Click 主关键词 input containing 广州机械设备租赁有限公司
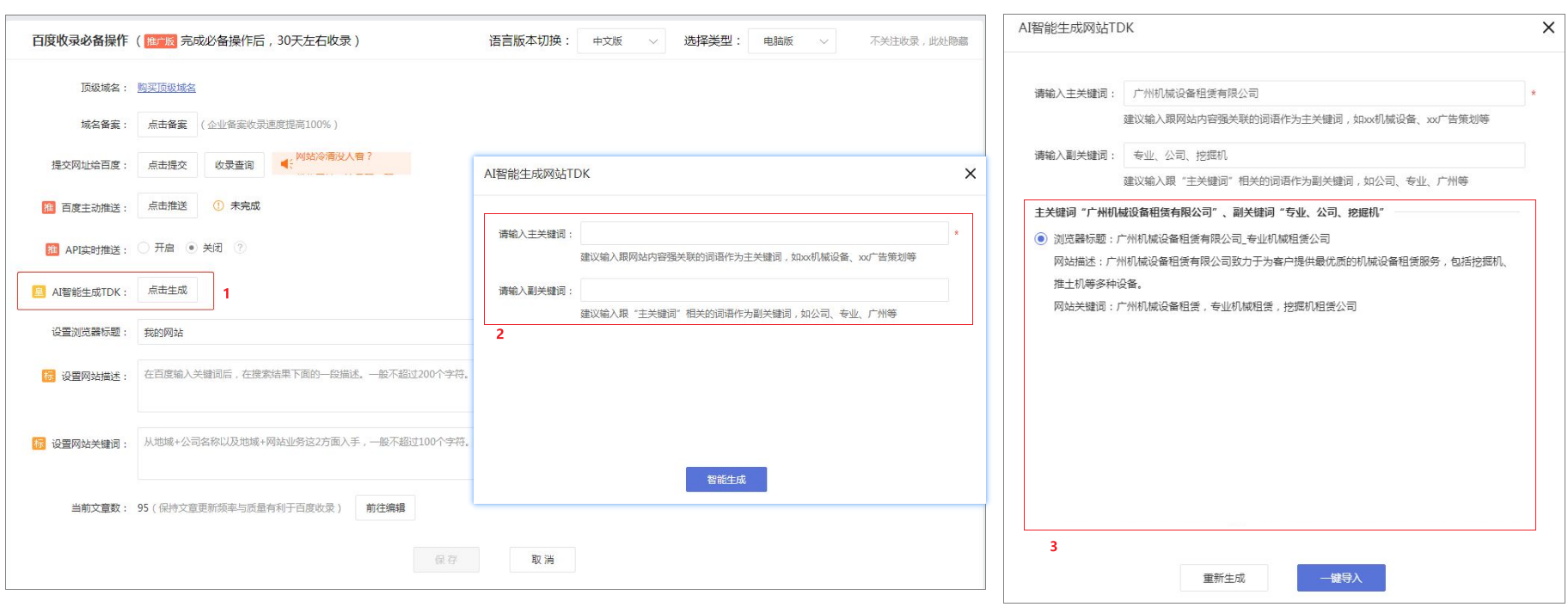 tap(1324, 94)
